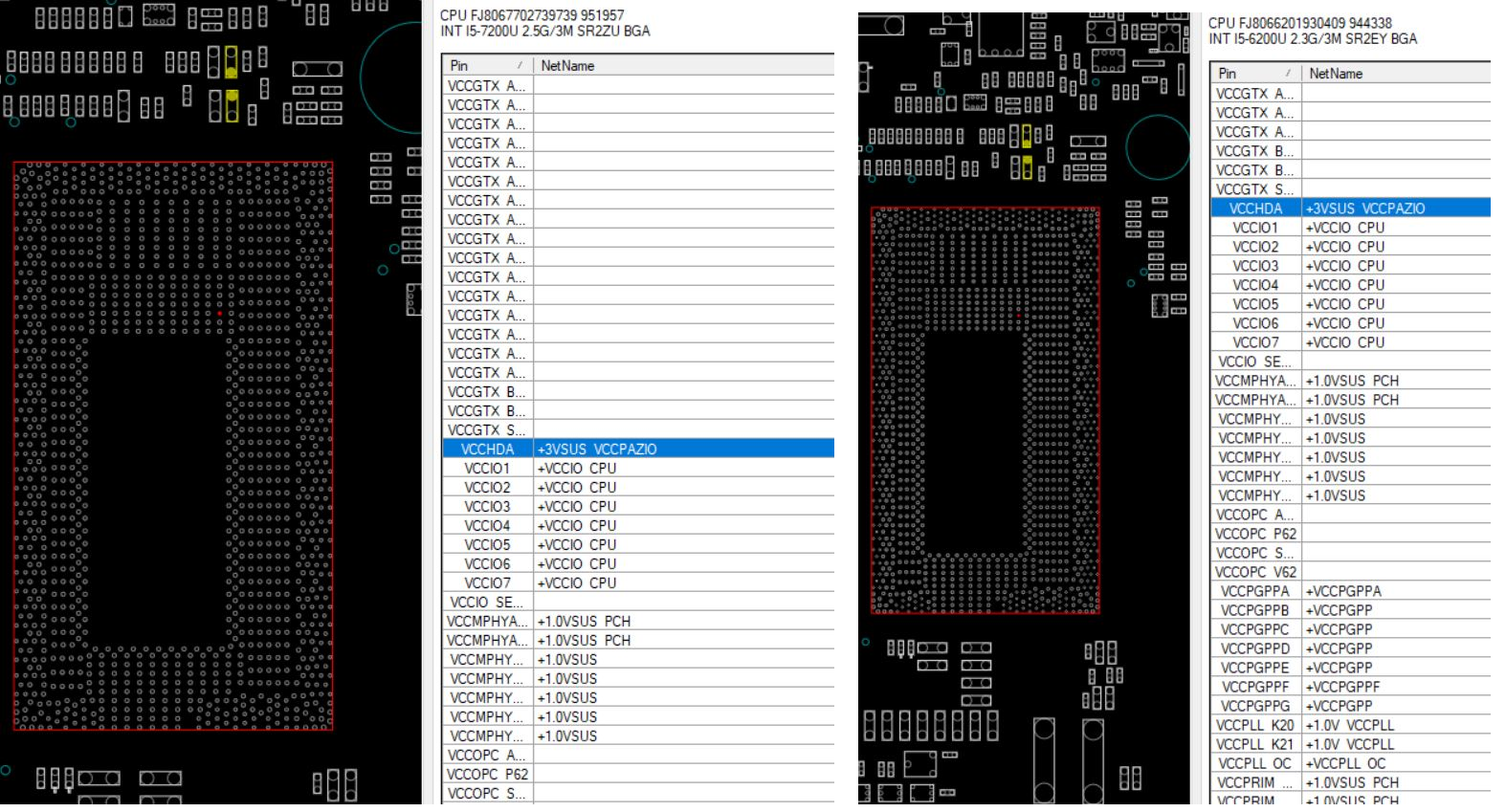The height and width of the screenshot is (812, 1506).
Task: Click the red center dot on the I5-7200U BGA footprint
Action: point(219,313)
